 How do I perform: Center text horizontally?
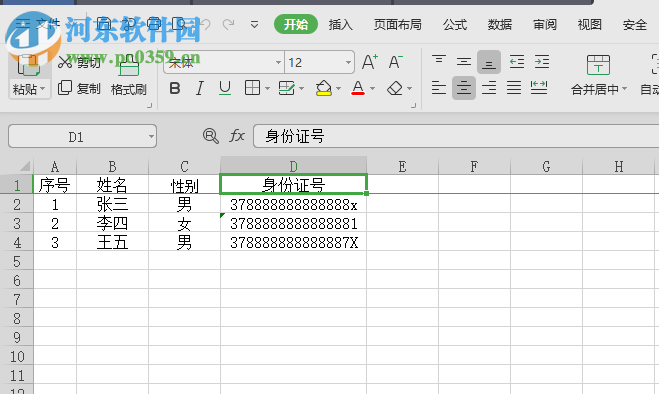pyautogui.click(x=464, y=88)
